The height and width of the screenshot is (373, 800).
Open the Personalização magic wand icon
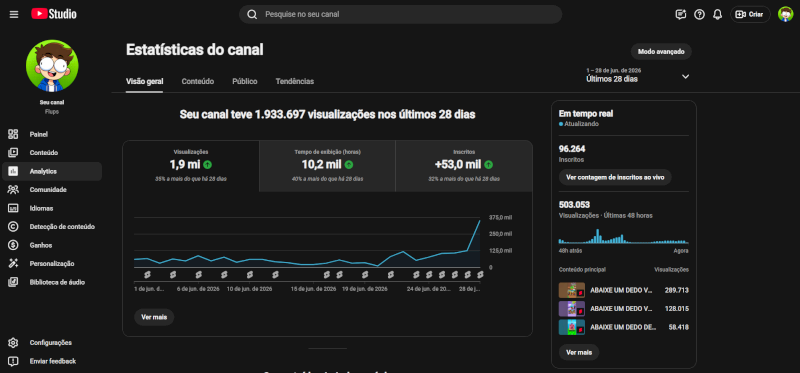13,264
